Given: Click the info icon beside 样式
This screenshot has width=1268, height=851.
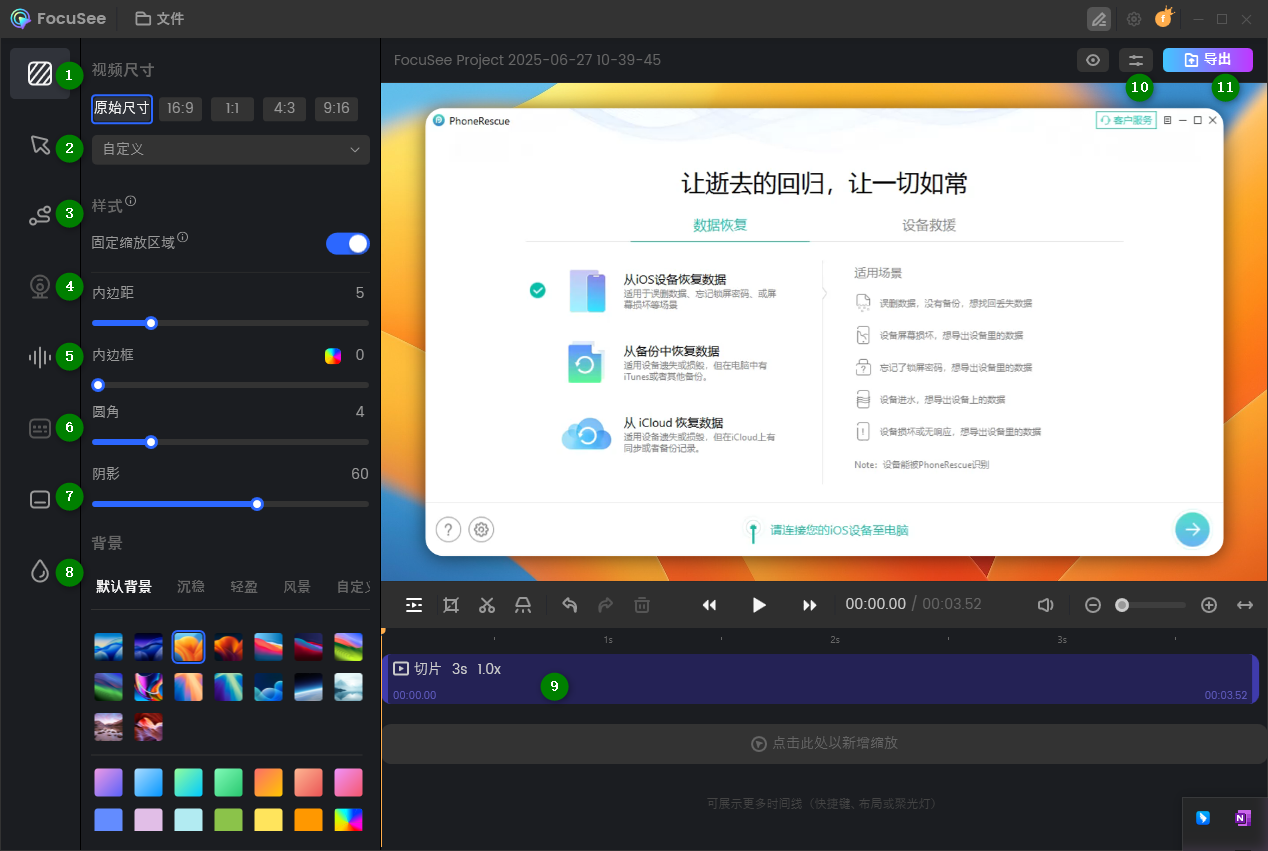Looking at the screenshot, I should coord(131,201).
